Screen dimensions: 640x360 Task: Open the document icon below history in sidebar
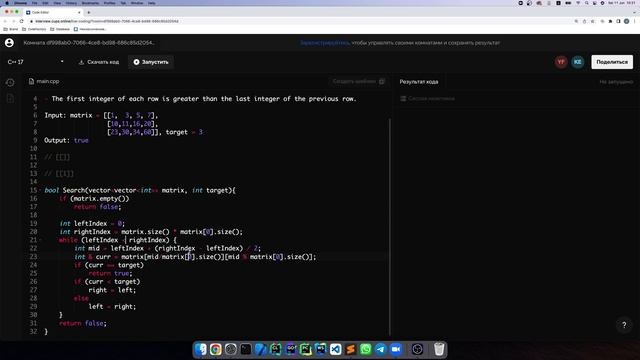tap(10, 98)
